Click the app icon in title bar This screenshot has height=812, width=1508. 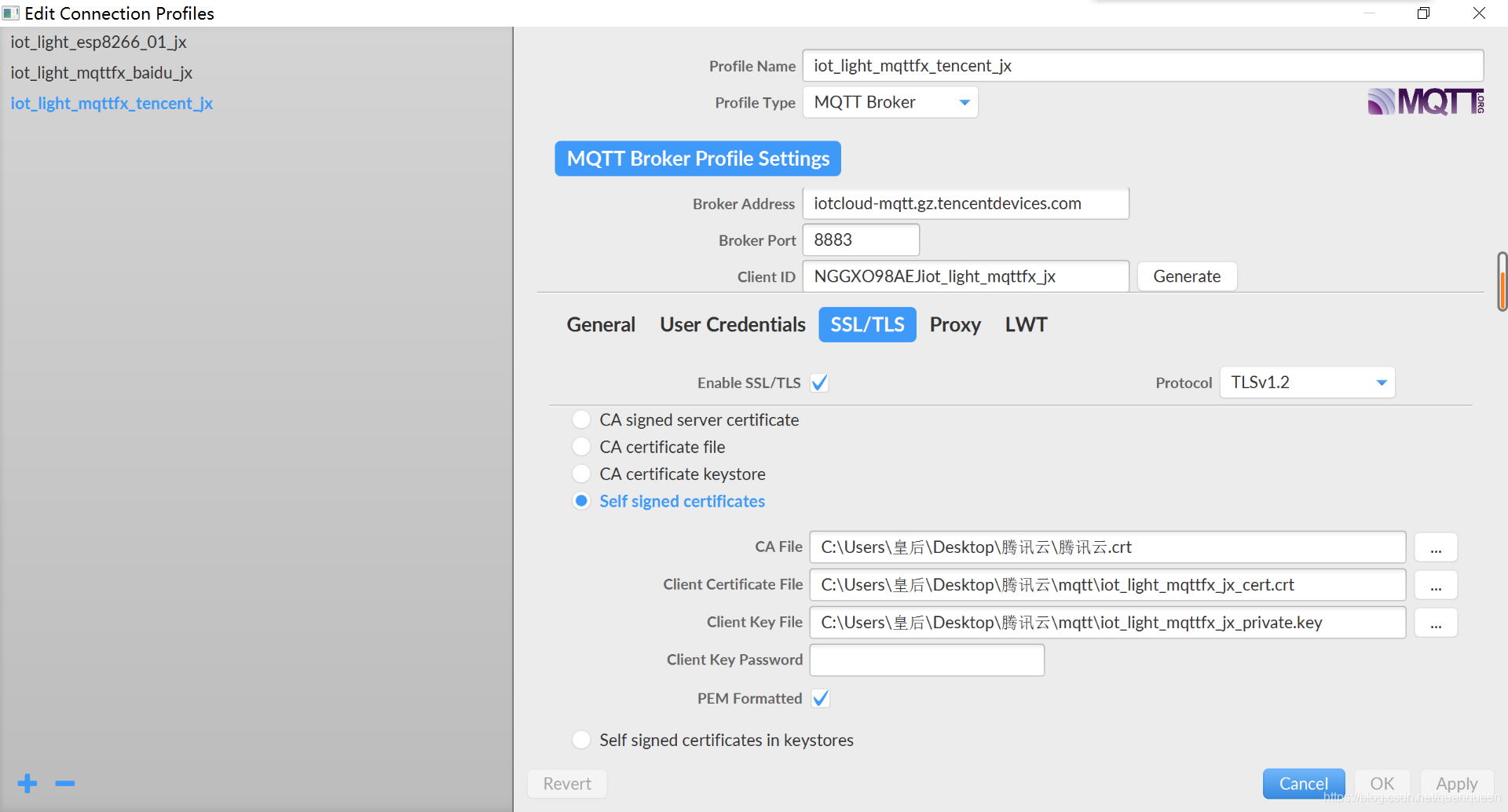tap(11, 13)
